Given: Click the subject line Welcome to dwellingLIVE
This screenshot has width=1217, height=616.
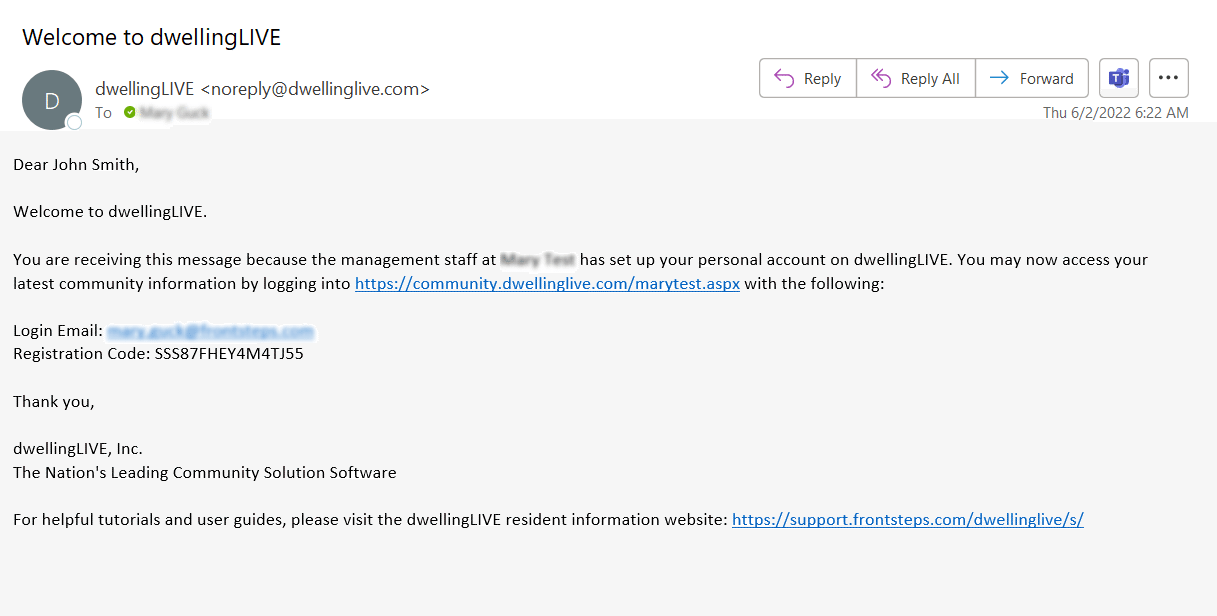Looking at the screenshot, I should click(152, 38).
